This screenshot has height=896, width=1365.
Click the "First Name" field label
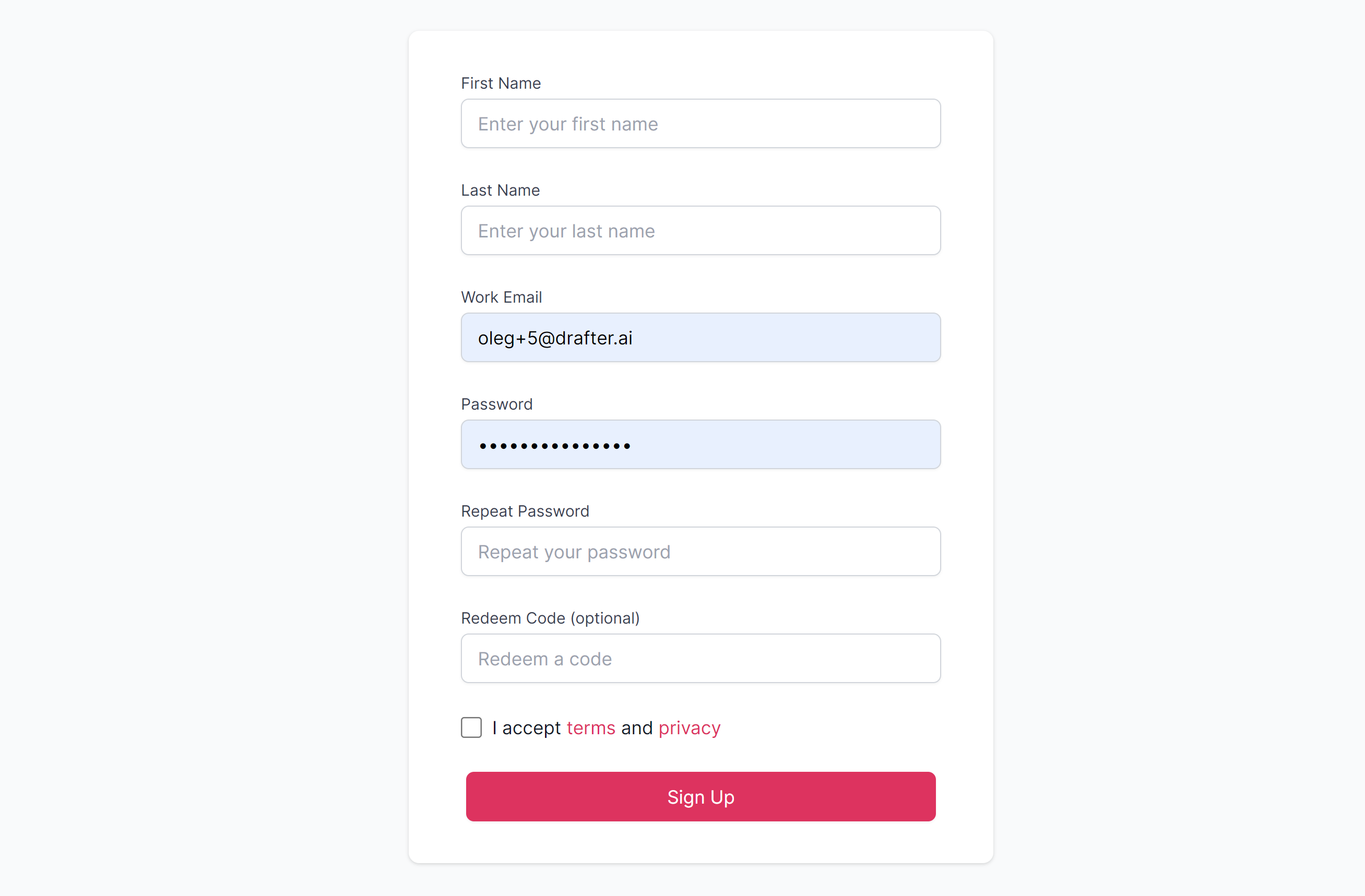point(501,83)
